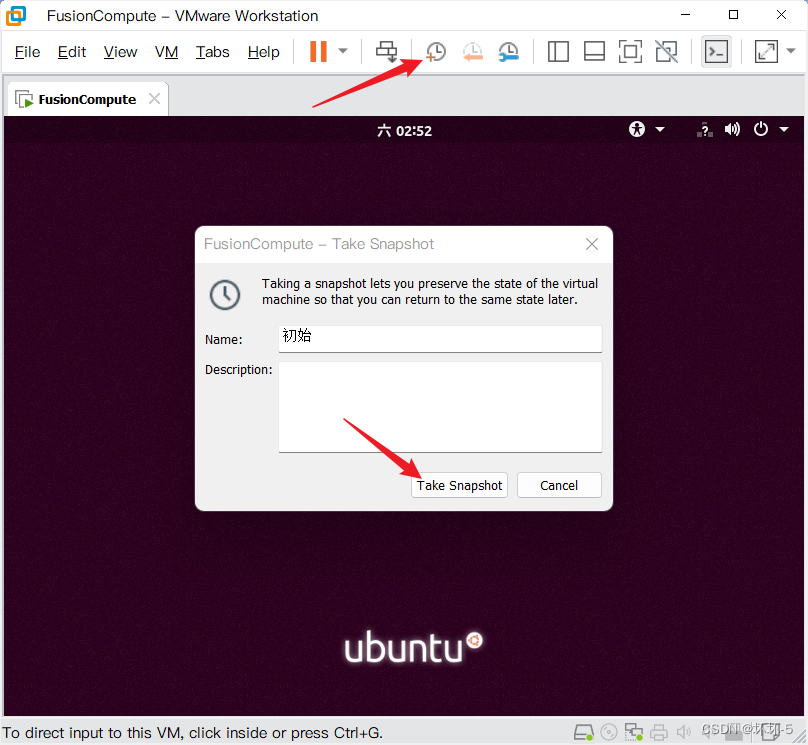
Task: Open the console view icon
Action: pyautogui.click(x=716, y=52)
